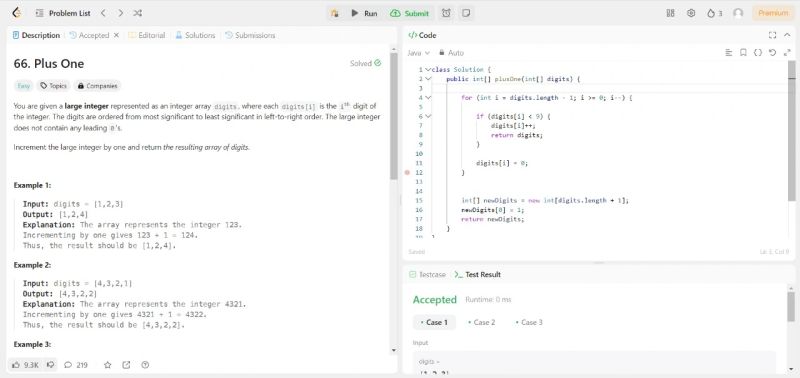This screenshot has height=378, width=800.
Task: Close the Accepted tab
Action: (x=116, y=35)
